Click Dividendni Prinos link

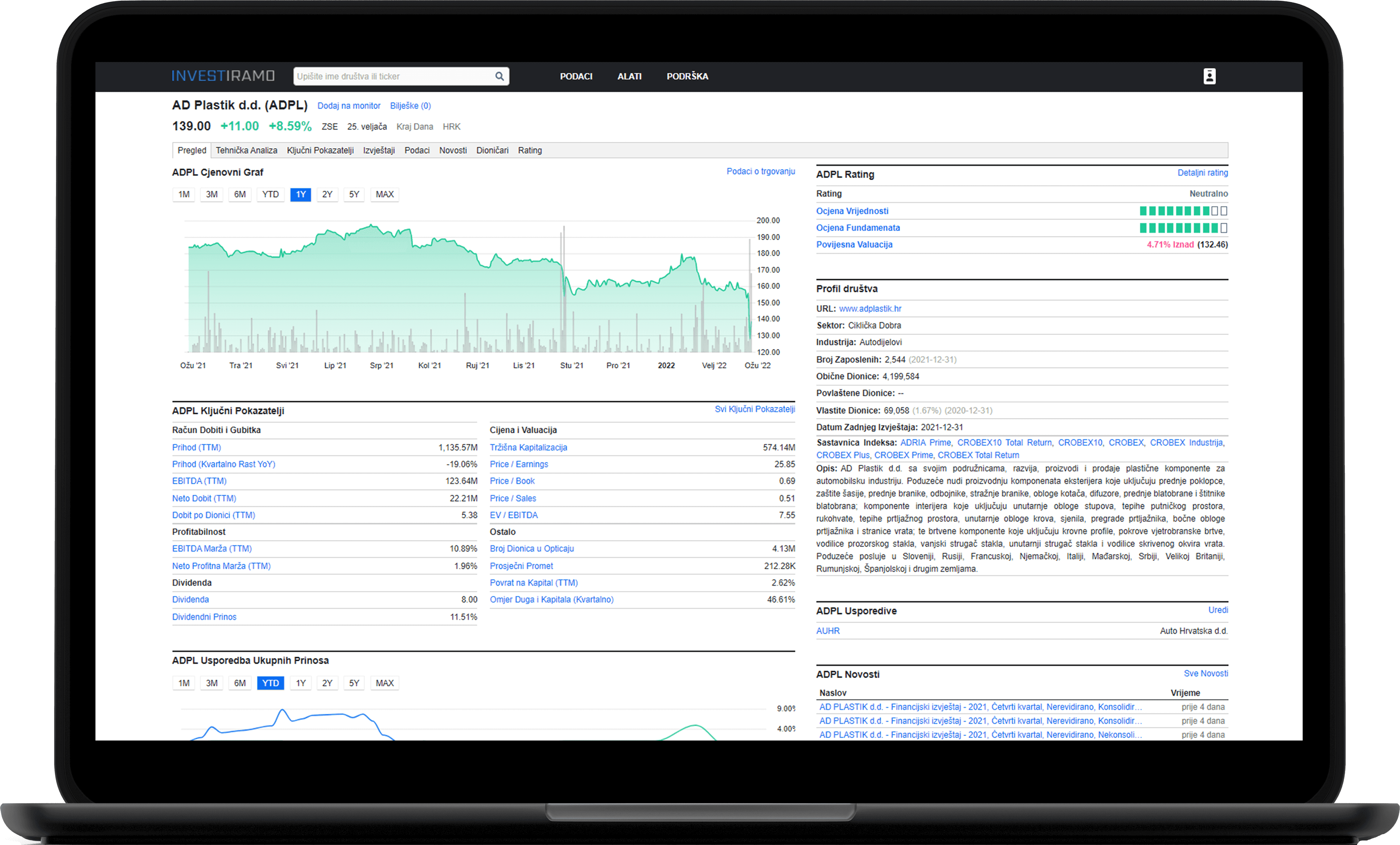pos(204,617)
